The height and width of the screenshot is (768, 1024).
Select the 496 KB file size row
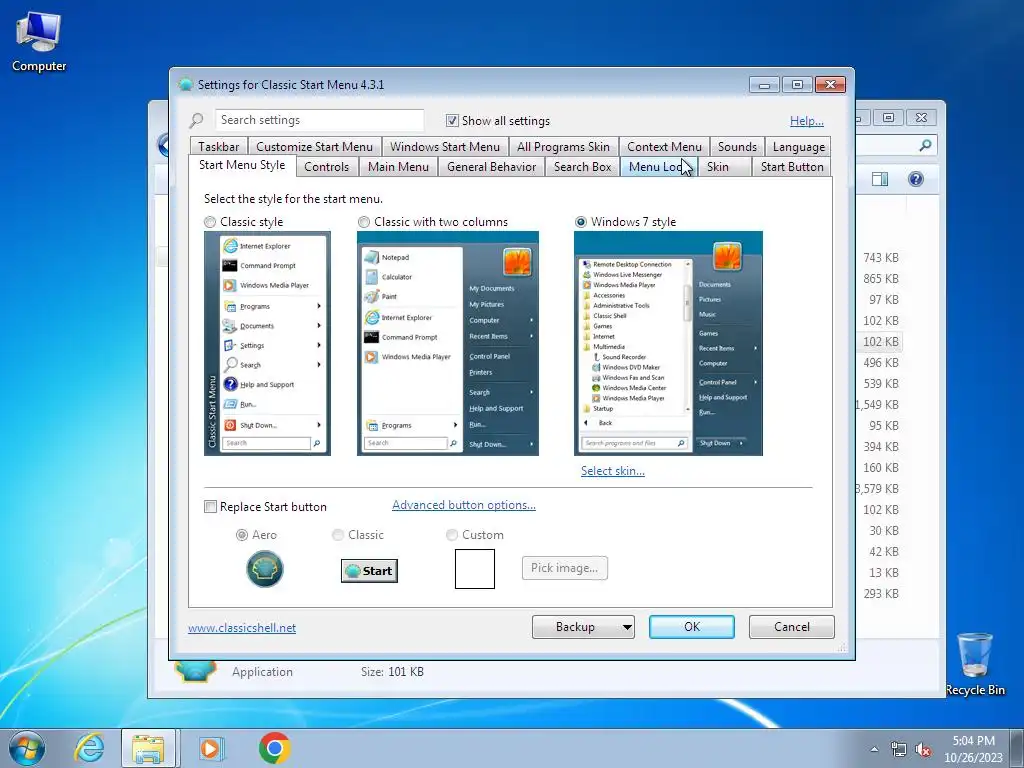coord(881,362)
